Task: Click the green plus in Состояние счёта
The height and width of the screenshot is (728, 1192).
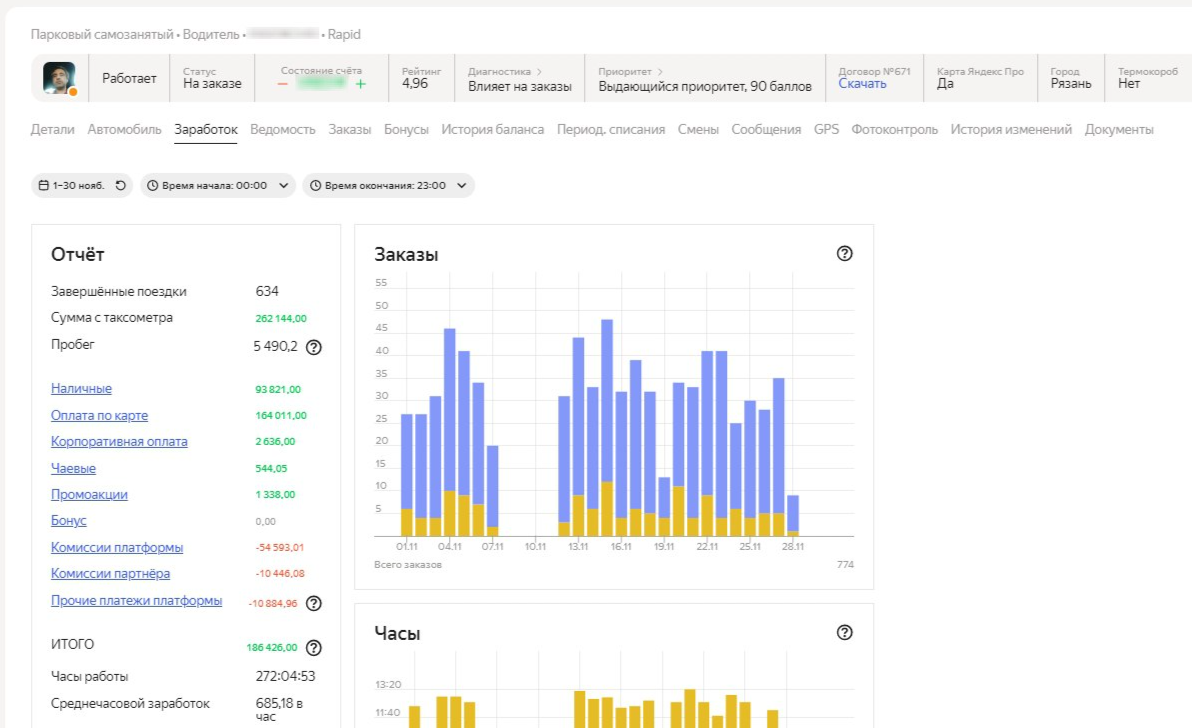Action: tap(361, 84)
